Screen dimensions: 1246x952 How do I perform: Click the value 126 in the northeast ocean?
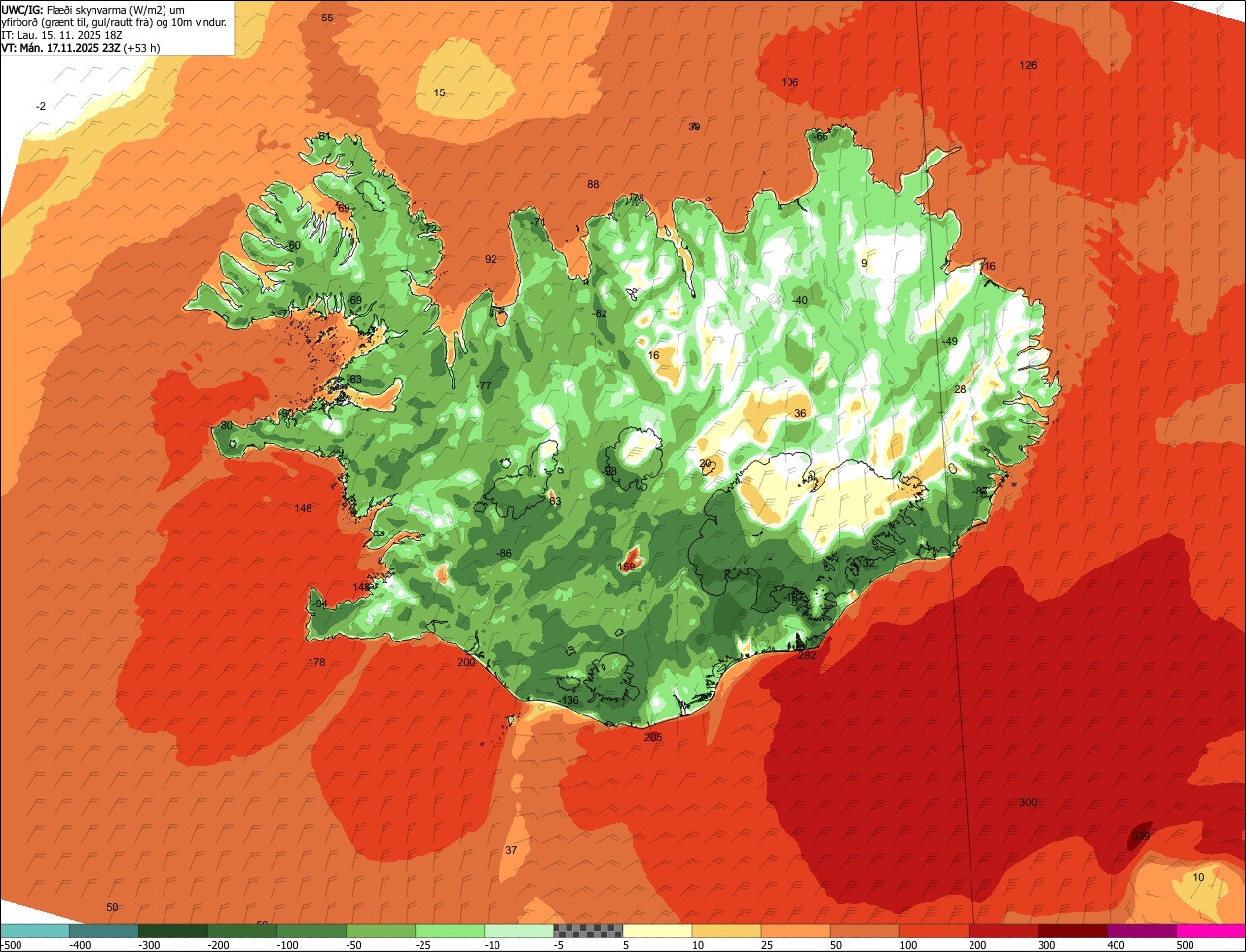(1028, 66)
